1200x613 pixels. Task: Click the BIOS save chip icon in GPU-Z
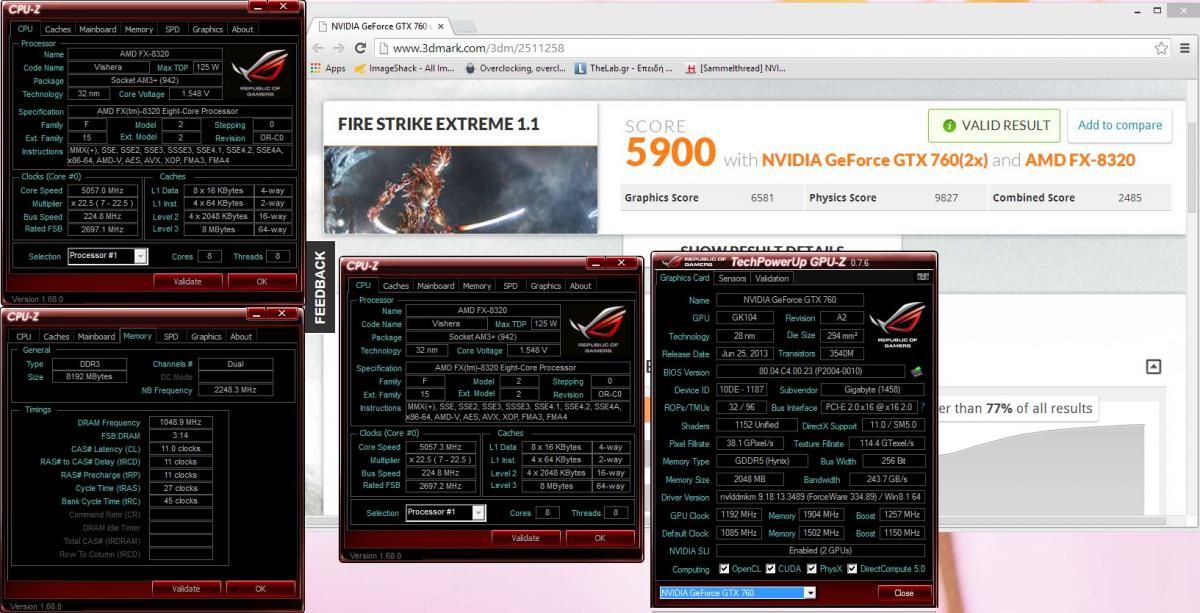[916, 372]
